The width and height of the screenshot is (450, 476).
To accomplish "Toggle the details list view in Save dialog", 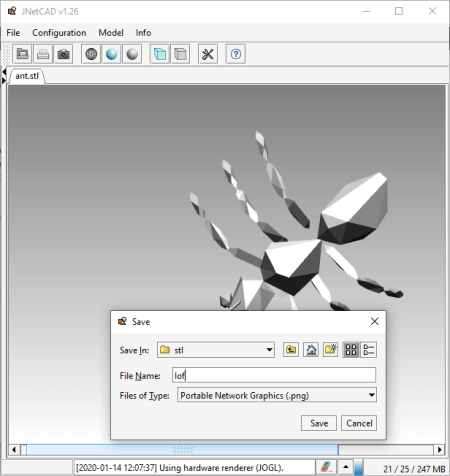I will click(x=369, y=350).
